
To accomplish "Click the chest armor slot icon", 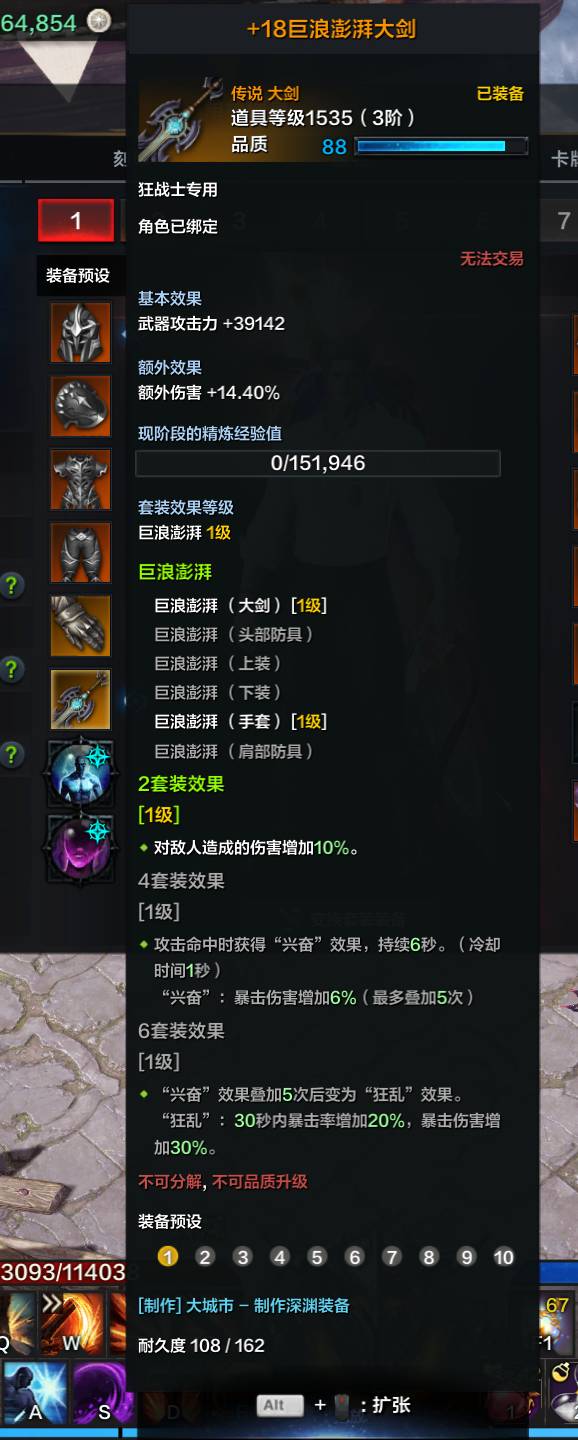I will [x=81, y=480].
